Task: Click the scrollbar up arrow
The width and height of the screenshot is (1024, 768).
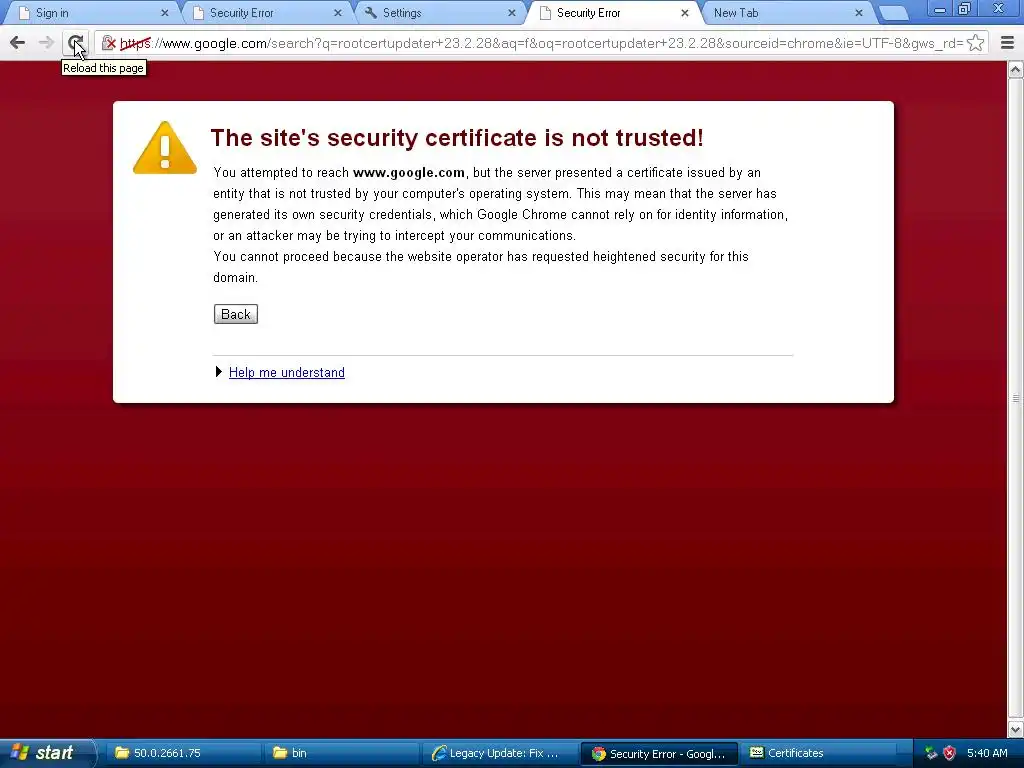Action: pos(1016,69)
